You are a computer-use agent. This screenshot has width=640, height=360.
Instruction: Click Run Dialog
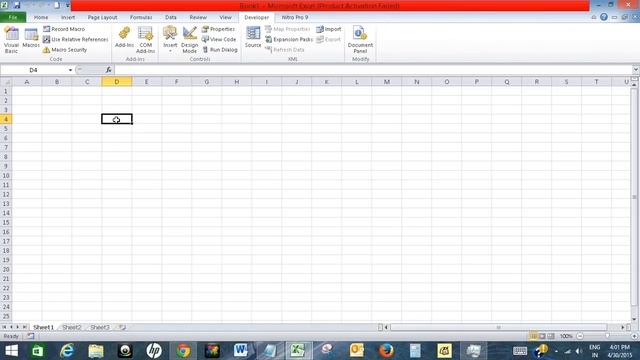(x=220, y=49)
